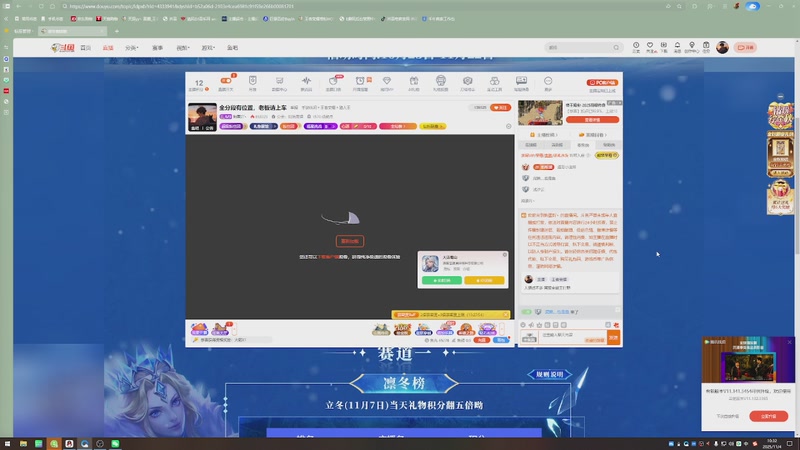Open the more ellipsis icon in streamer toolbar
This screenshot has width=800, height=450.
point(548,81)
